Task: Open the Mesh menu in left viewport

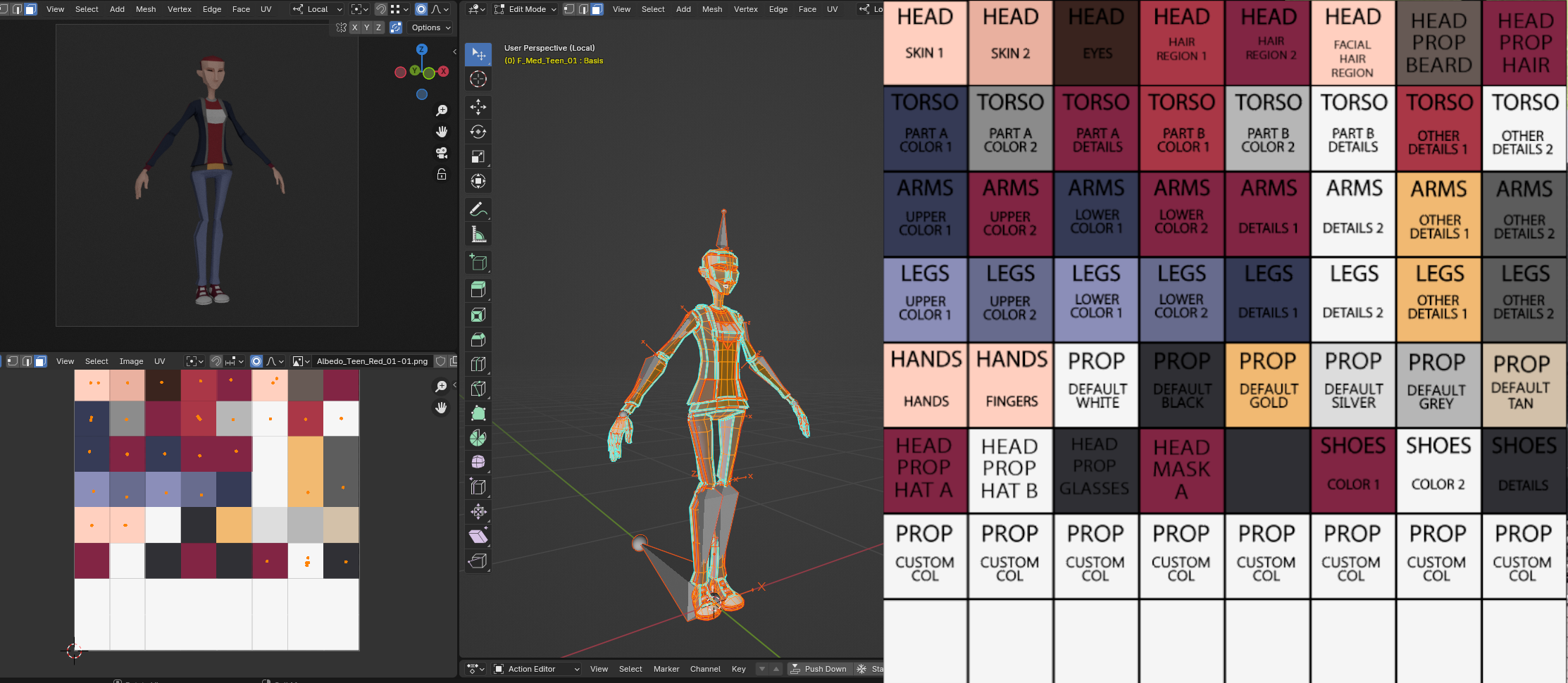Action: pos(146,9)
